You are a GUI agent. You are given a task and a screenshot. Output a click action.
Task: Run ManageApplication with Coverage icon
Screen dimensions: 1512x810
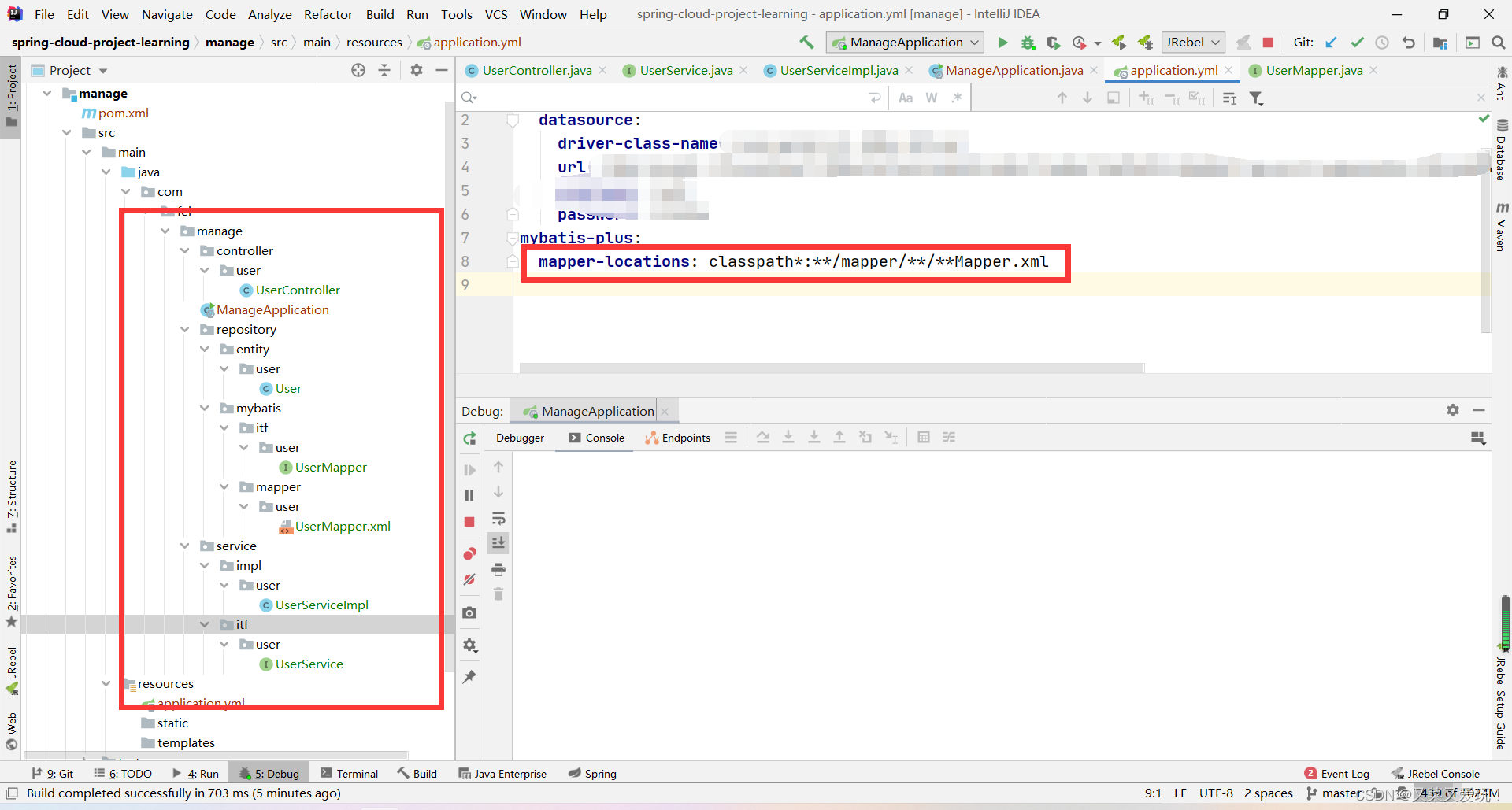click(x=1054, y=43)
